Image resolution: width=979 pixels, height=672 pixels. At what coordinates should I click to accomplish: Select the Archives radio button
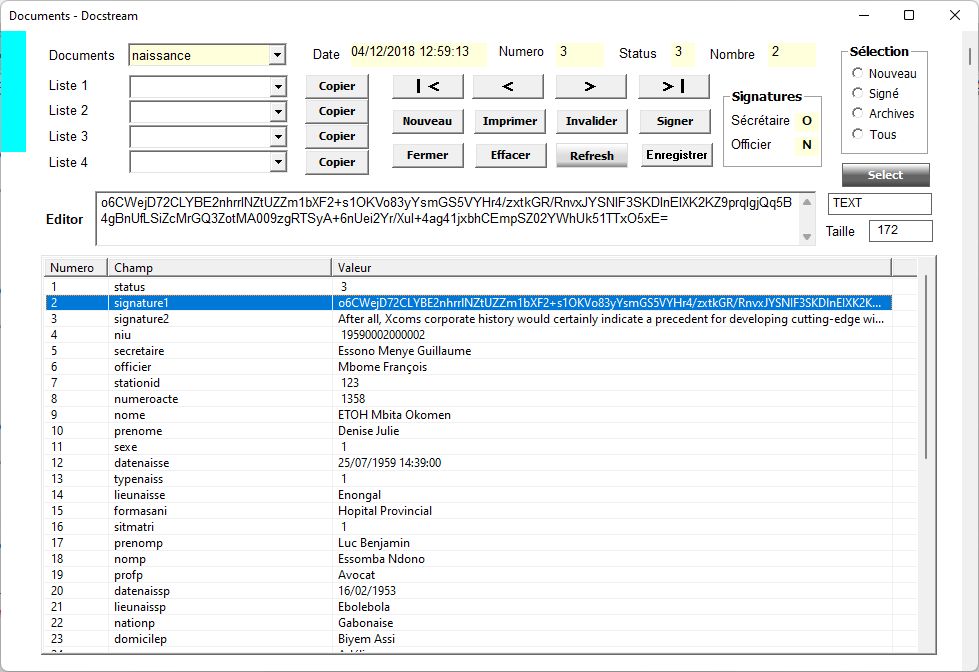pos(857,113)
